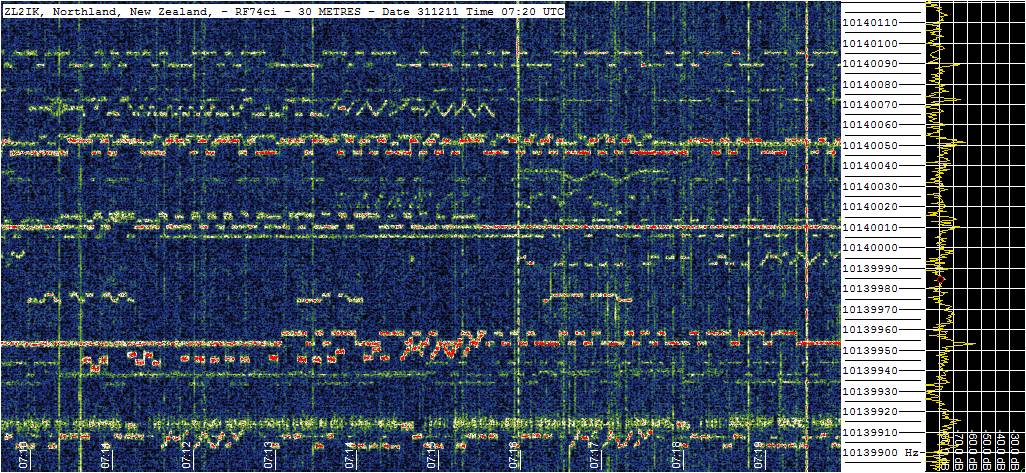This screenshot has height=473, width=1026.
Task: Select the 07:11 time marker
Action: (107, 455)
